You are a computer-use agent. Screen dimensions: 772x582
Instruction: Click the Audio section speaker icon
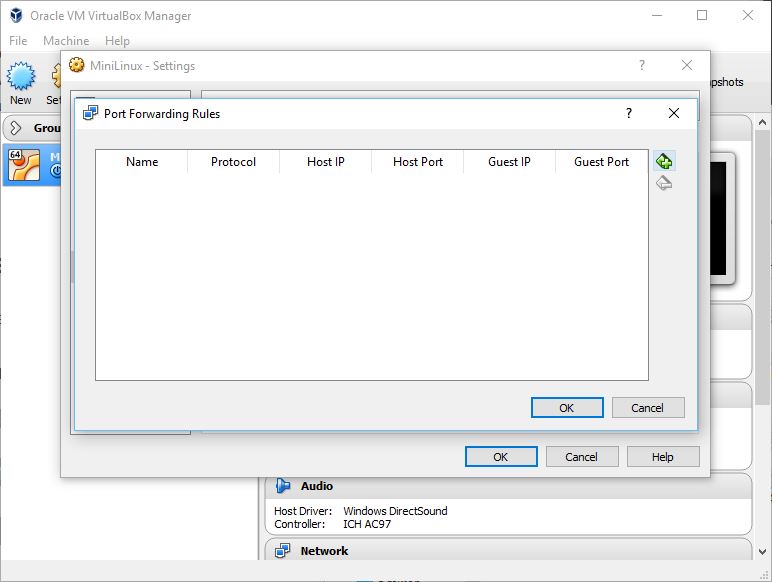283,486
